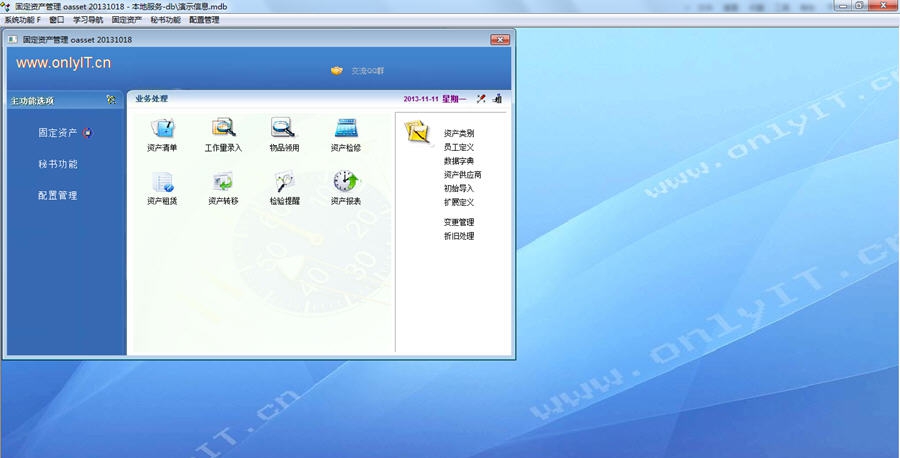Click the www.onlyIT.cn banner text
This screenshot has height=458, width=900.
(63, 63)
